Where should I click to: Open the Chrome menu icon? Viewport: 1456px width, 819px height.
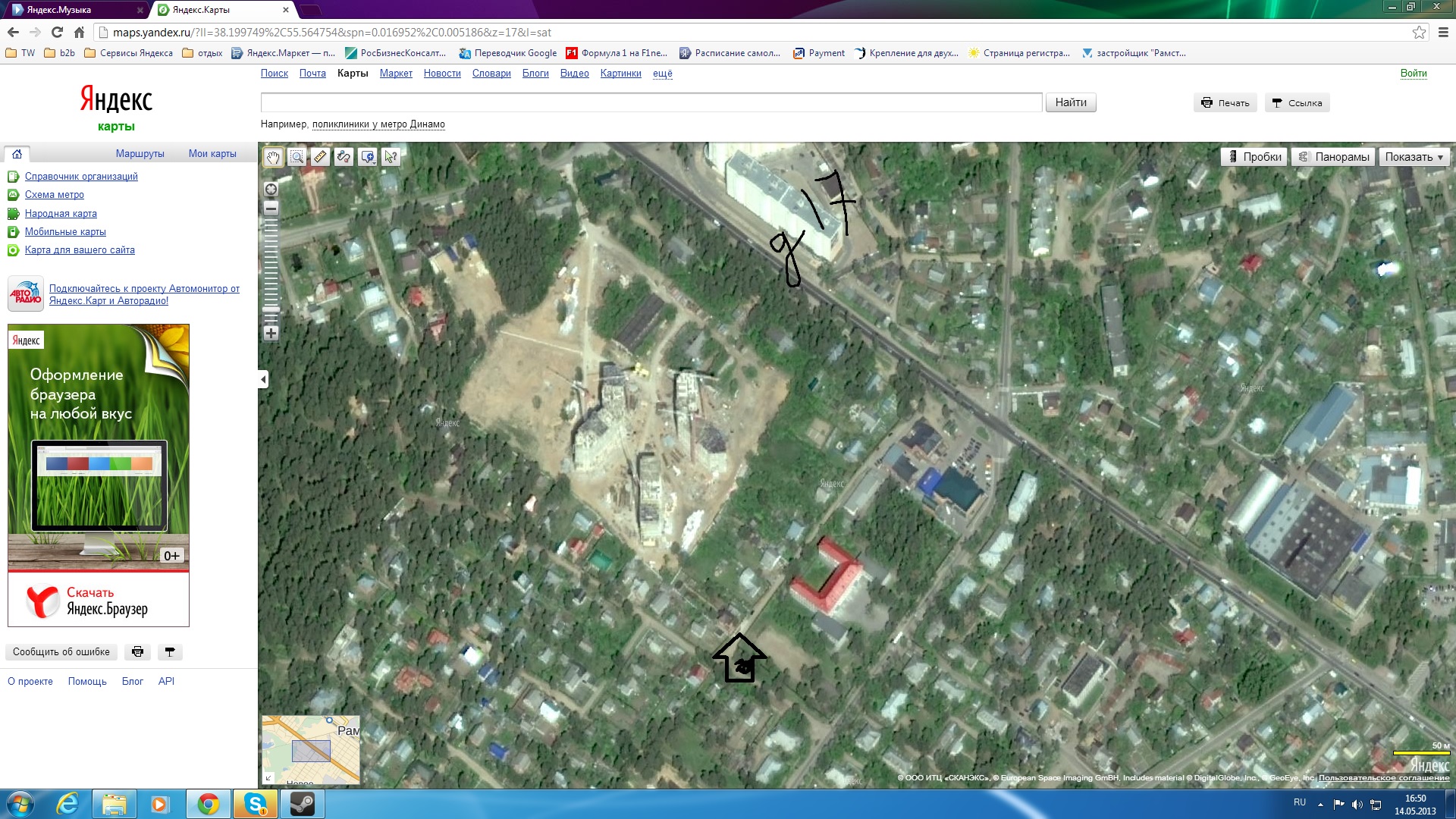(x=1443, y=33)
